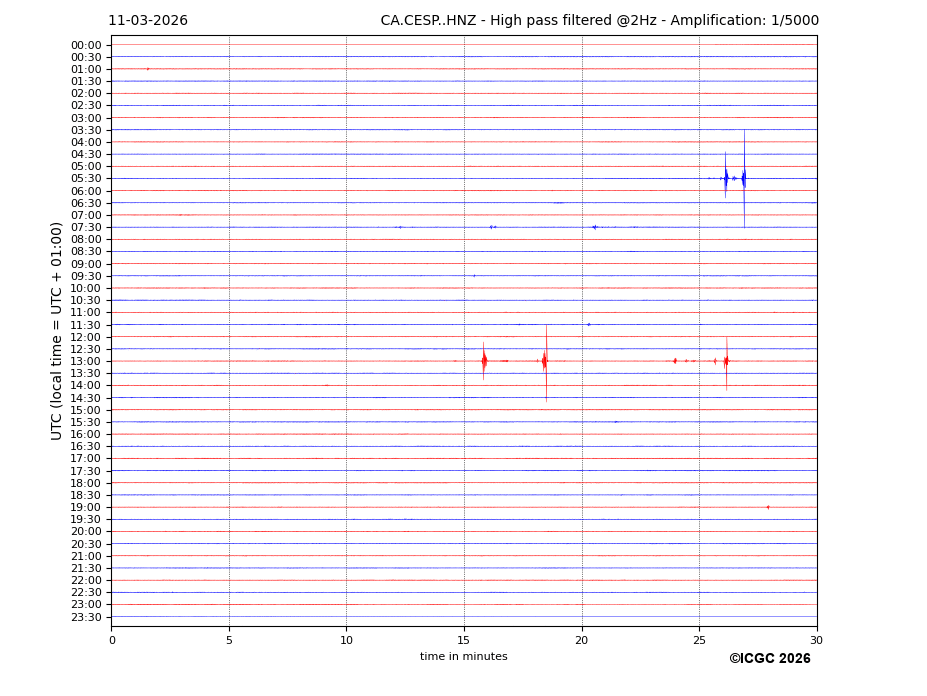Select the 00:00 time label on the y-axis

click(86, 45)
